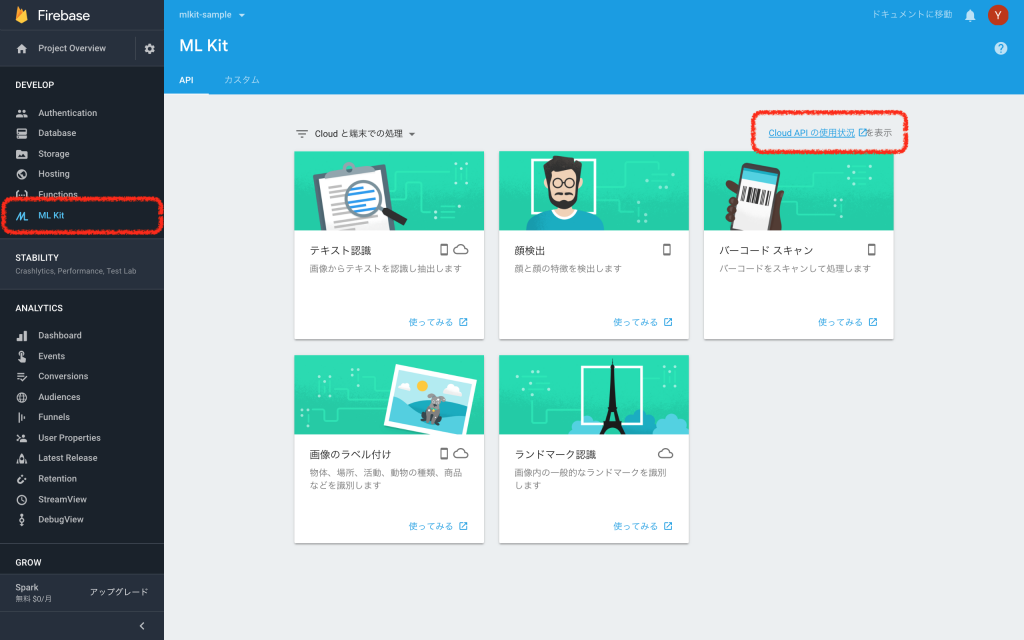
Task: Open notifications bell icon
Action: [970, 15]
